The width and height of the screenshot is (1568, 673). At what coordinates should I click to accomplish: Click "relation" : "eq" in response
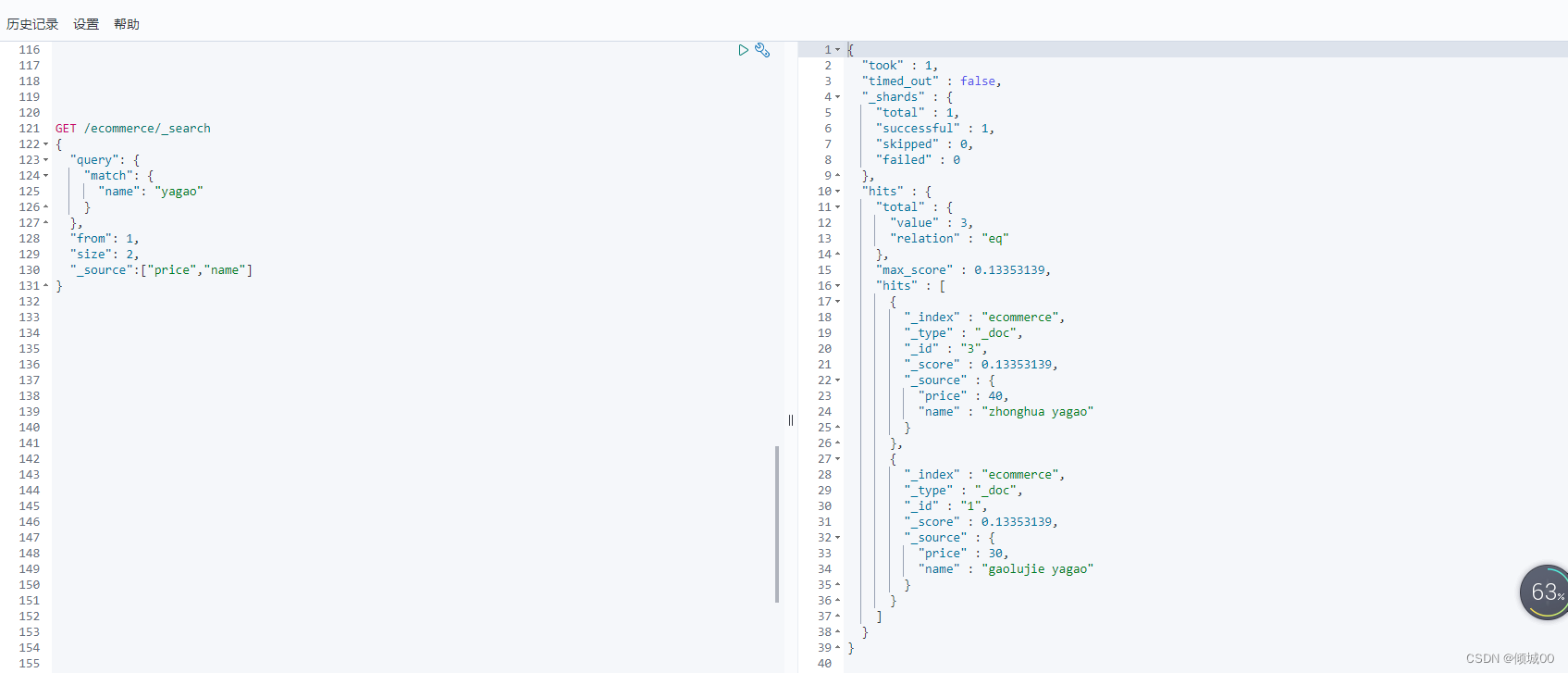point(949,239)
